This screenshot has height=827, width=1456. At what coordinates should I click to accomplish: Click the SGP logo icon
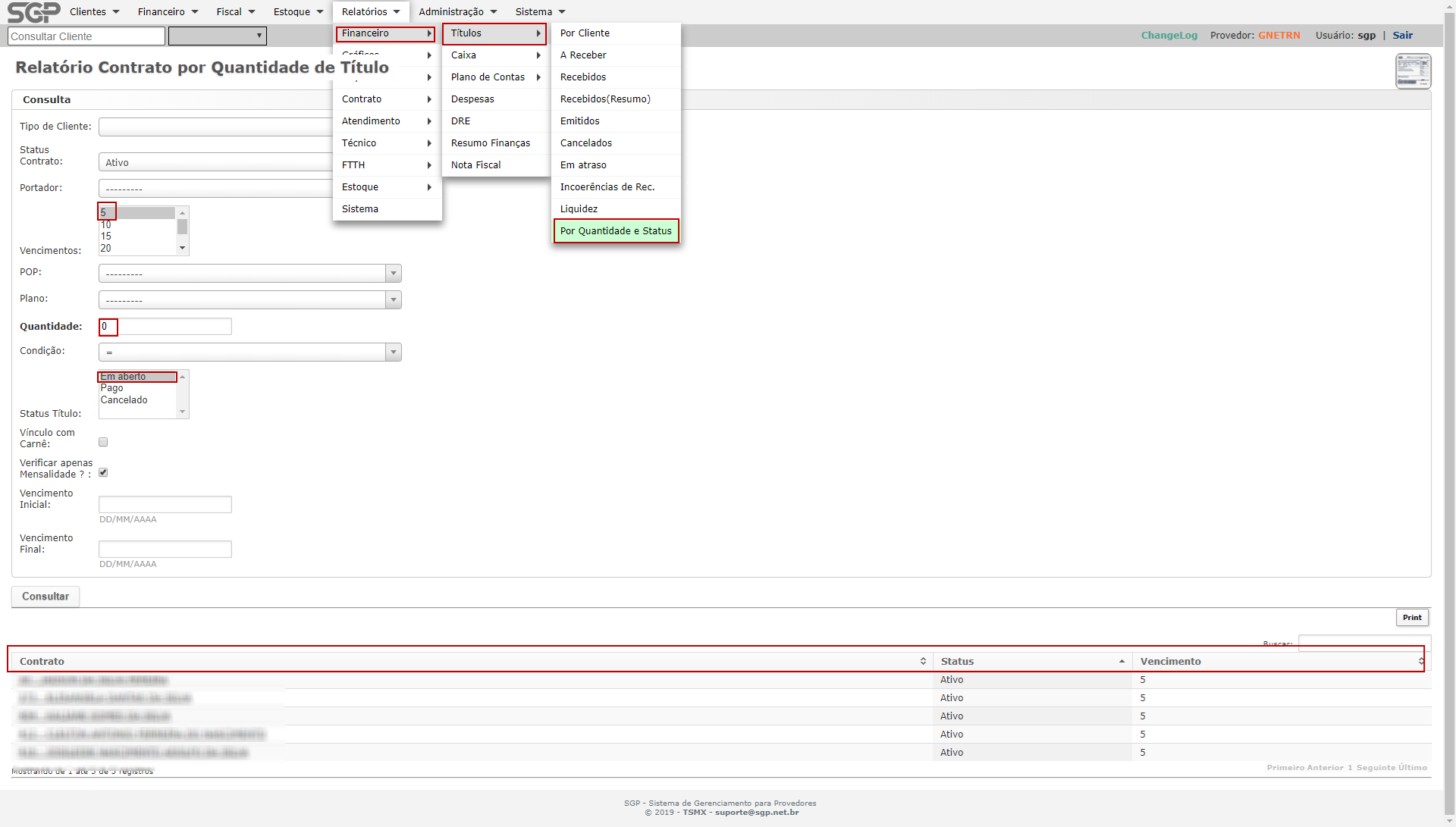pos(33,12)
